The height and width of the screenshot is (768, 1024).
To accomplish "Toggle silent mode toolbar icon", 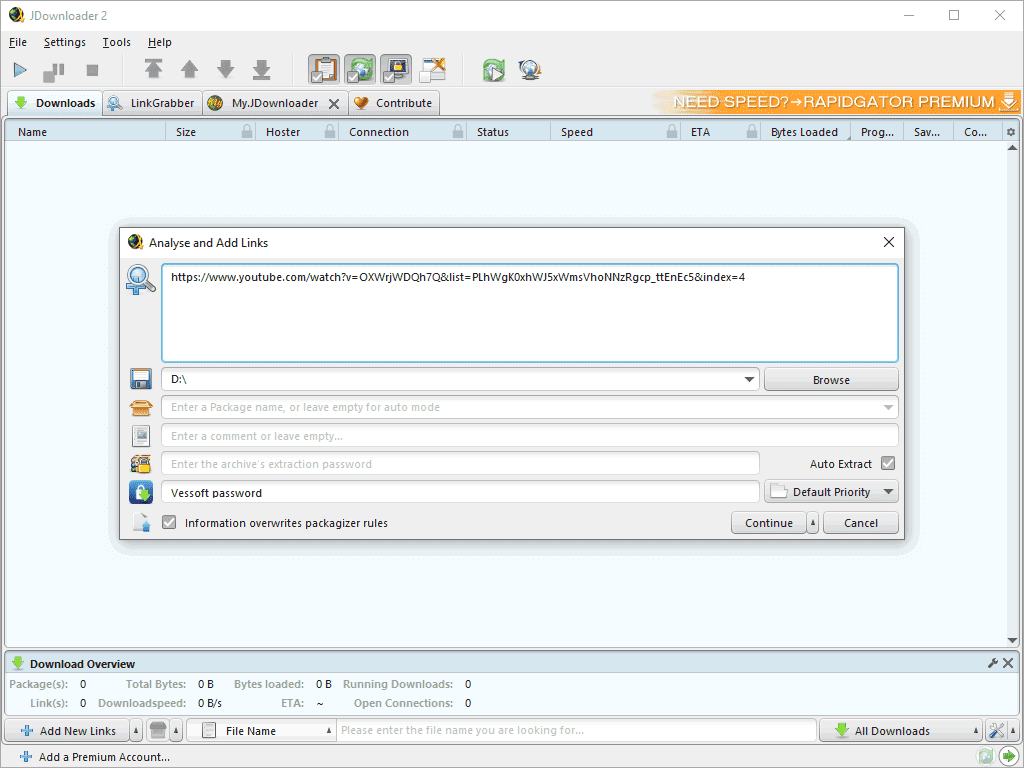I will point(432,69).
